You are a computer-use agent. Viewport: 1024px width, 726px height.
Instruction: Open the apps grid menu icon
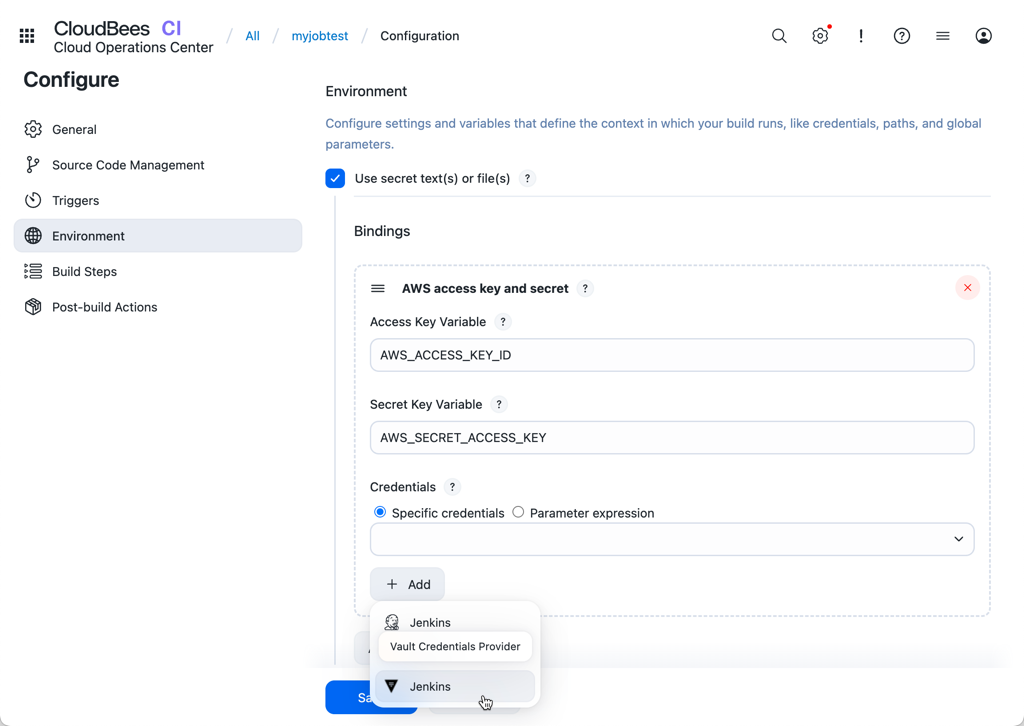[27, 36]
